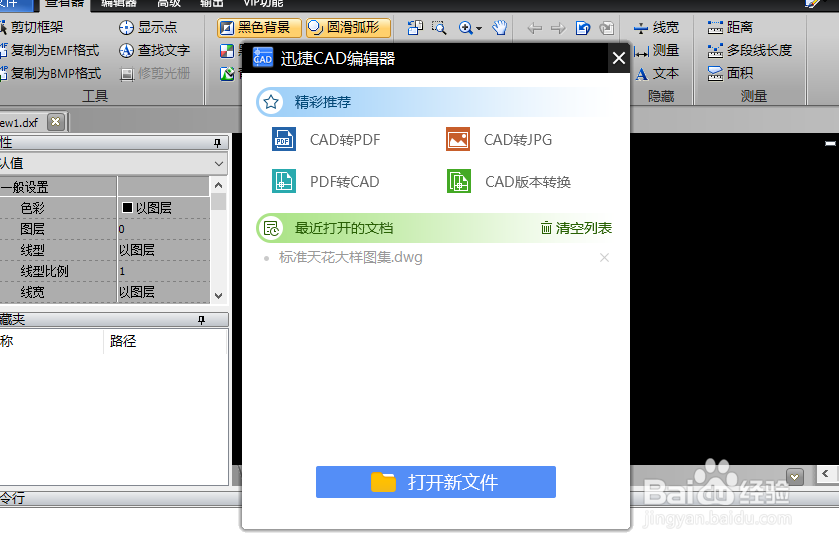This screenshot has height=547, width=839.
Task: Click the 最近打开的文档 recent documents icon
Action: click(x=271, y=228)
